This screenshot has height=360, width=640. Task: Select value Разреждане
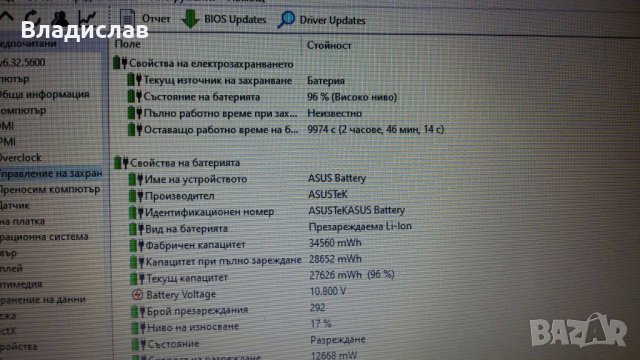click(x=338, y=340)
